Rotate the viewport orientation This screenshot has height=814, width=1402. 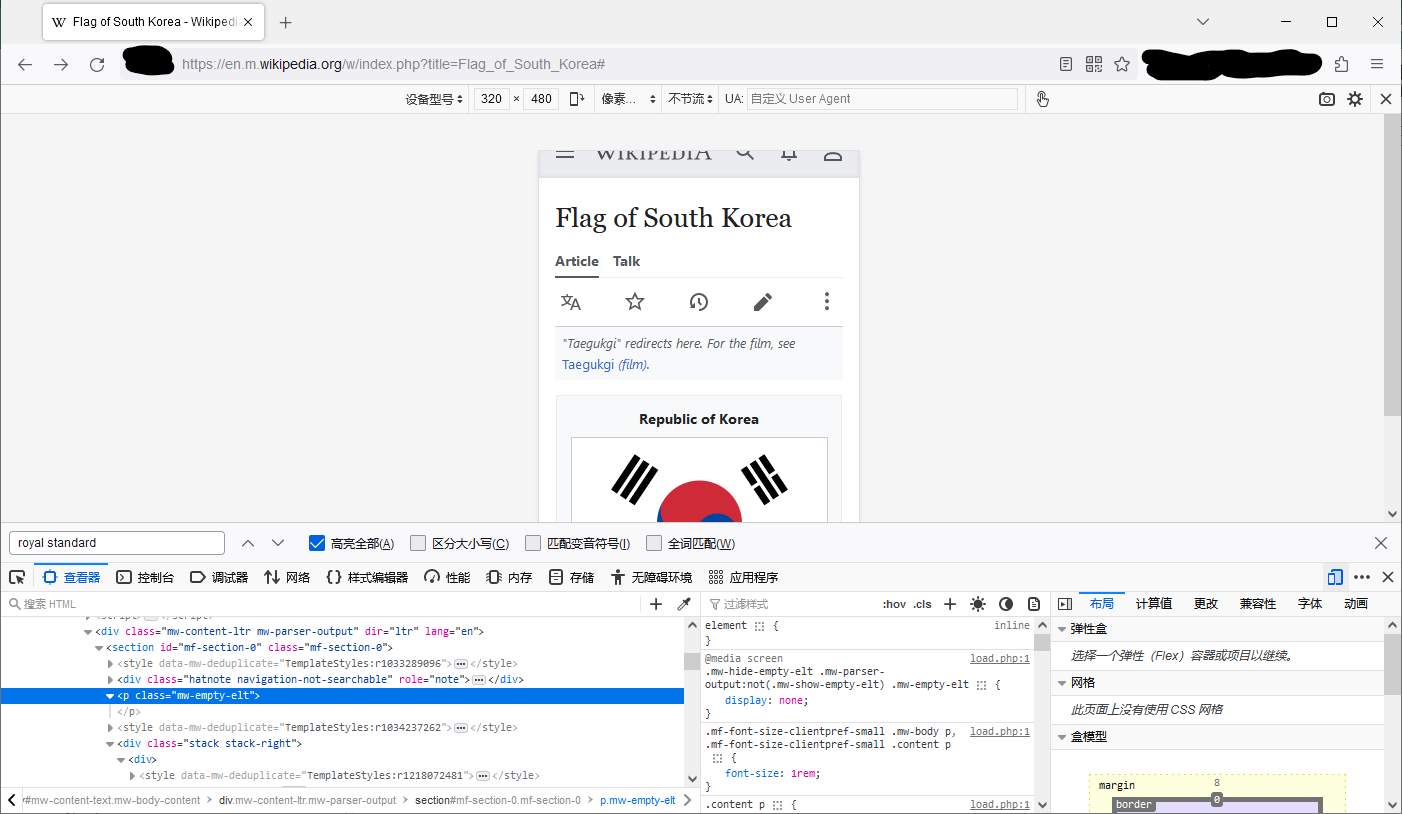(577, 99)
